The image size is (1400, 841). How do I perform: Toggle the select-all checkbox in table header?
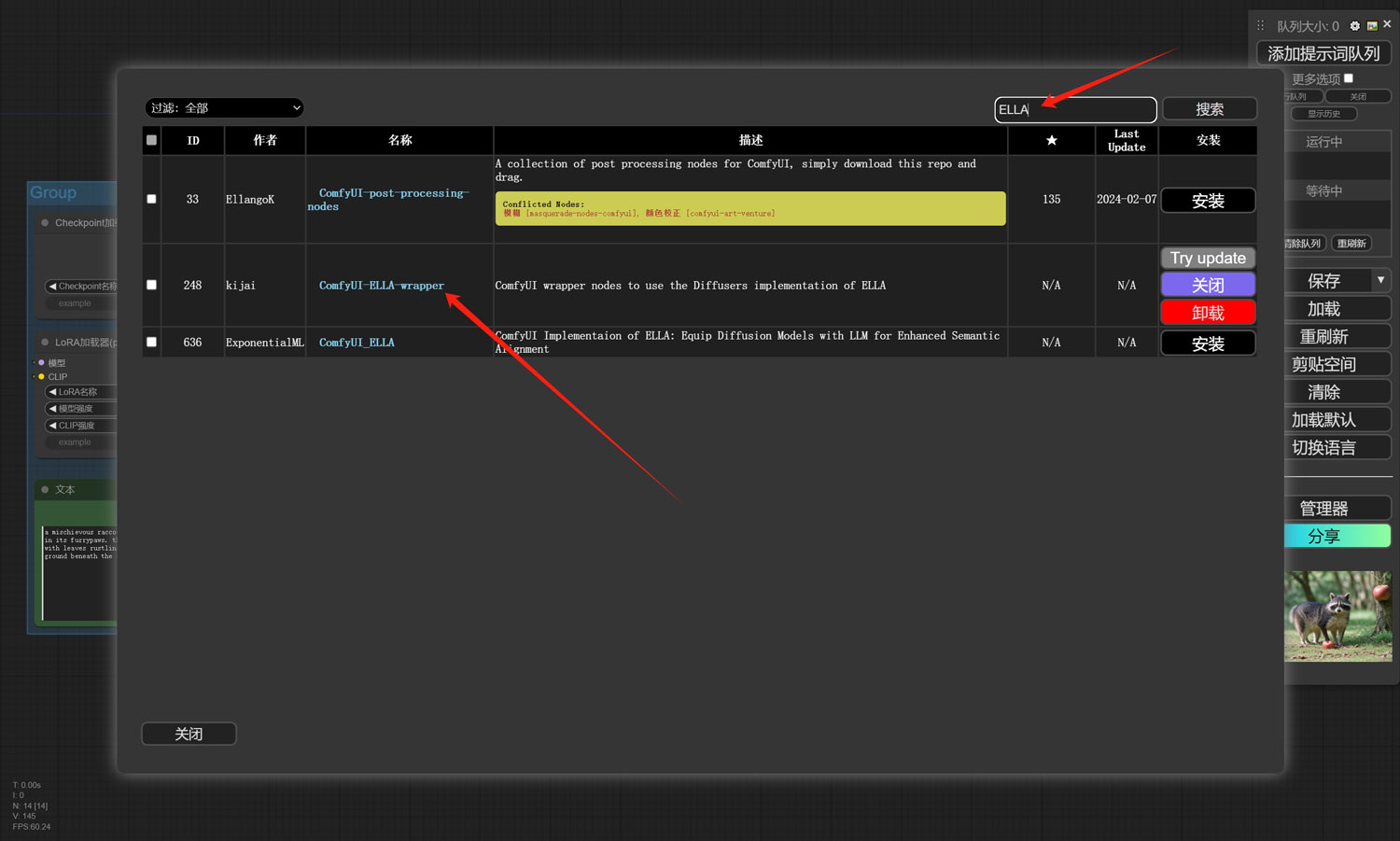[x=151, y=140]
